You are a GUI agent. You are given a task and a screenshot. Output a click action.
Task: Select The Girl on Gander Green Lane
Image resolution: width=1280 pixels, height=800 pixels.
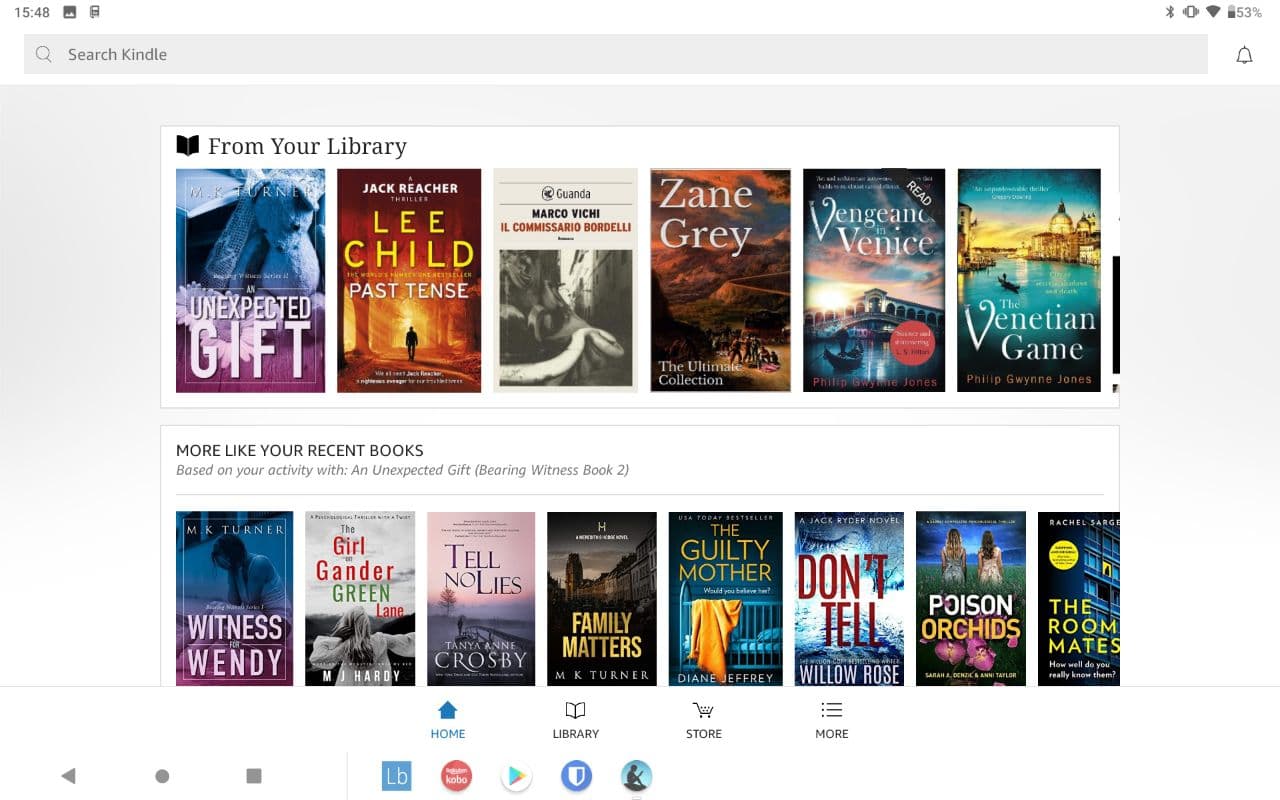(x=360, y=598)
